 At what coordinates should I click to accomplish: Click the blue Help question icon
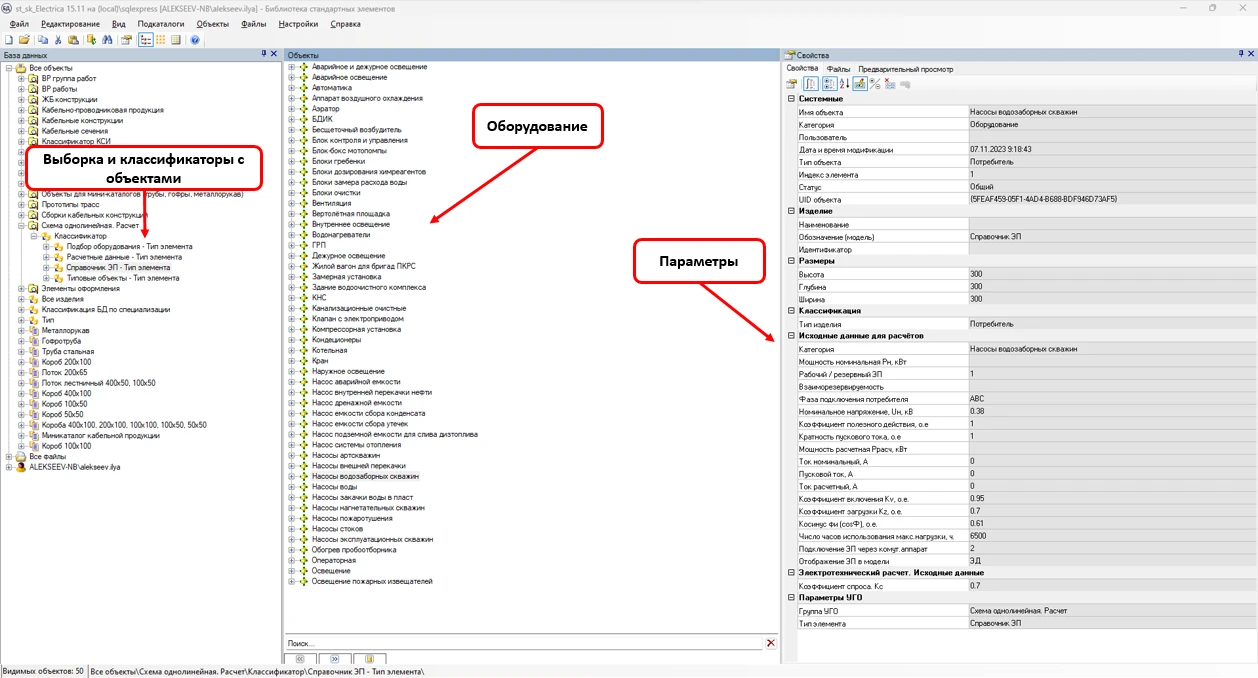[195, 40]
